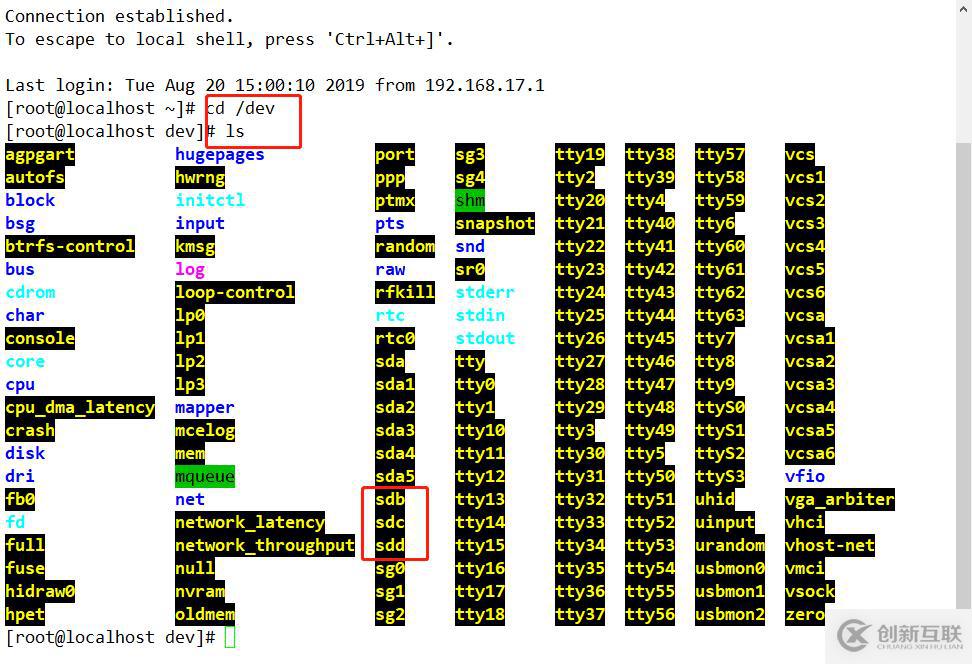Click the 'sdb' disk entry
The width and height of the screenshot is (972, 664).
pos(390,499)
